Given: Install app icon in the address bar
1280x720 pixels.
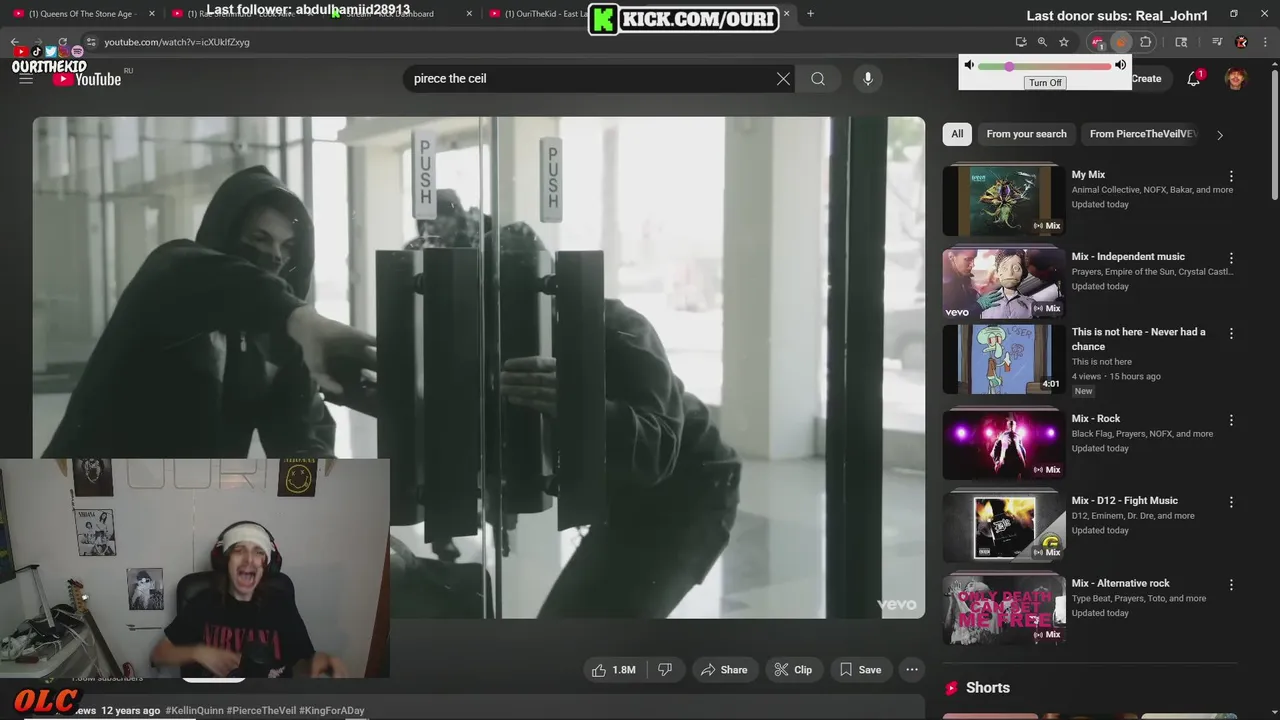Looking at the screenshot, I should tap(1021, 42).
